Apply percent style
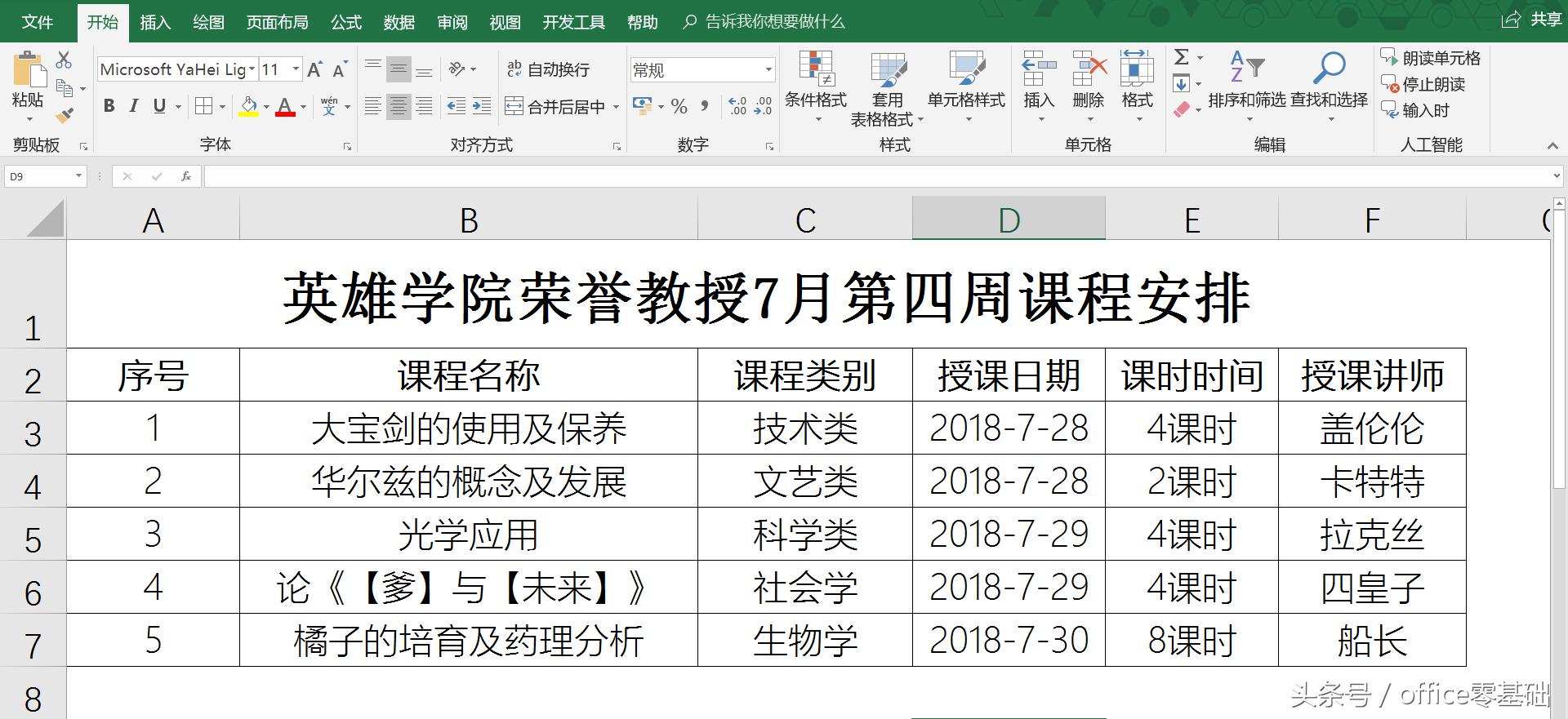 click(x=679, y=106)
